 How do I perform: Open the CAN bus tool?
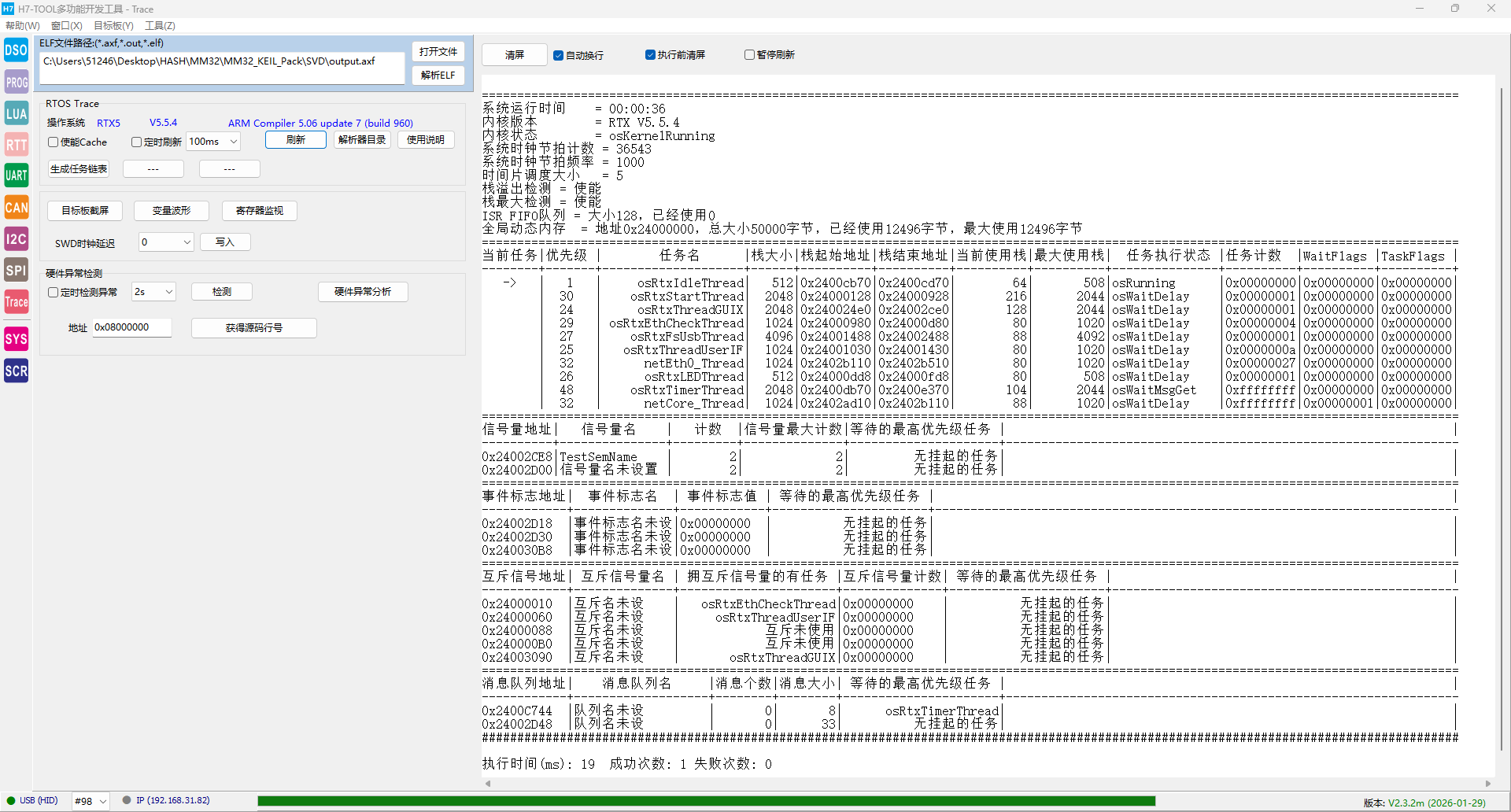tap(16, 208)
